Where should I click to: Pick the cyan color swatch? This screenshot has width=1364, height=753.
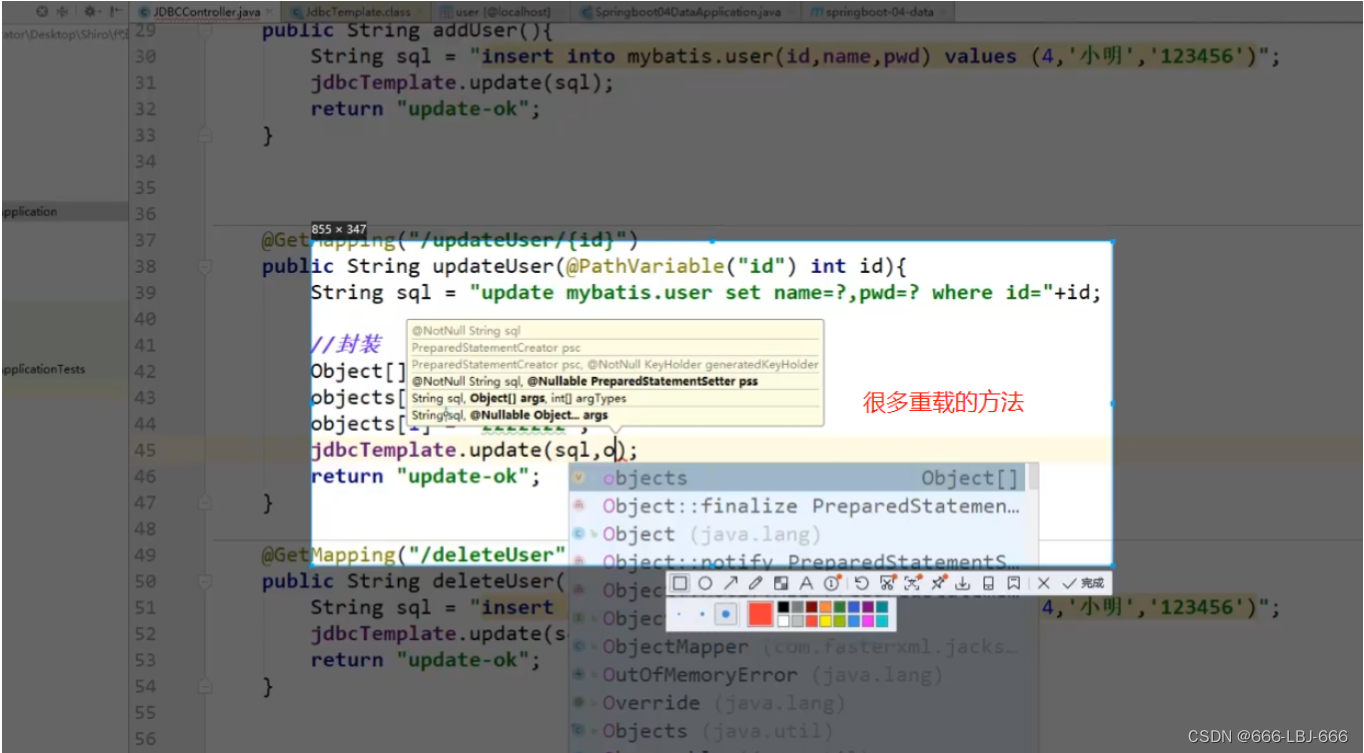tap(882, 621)
